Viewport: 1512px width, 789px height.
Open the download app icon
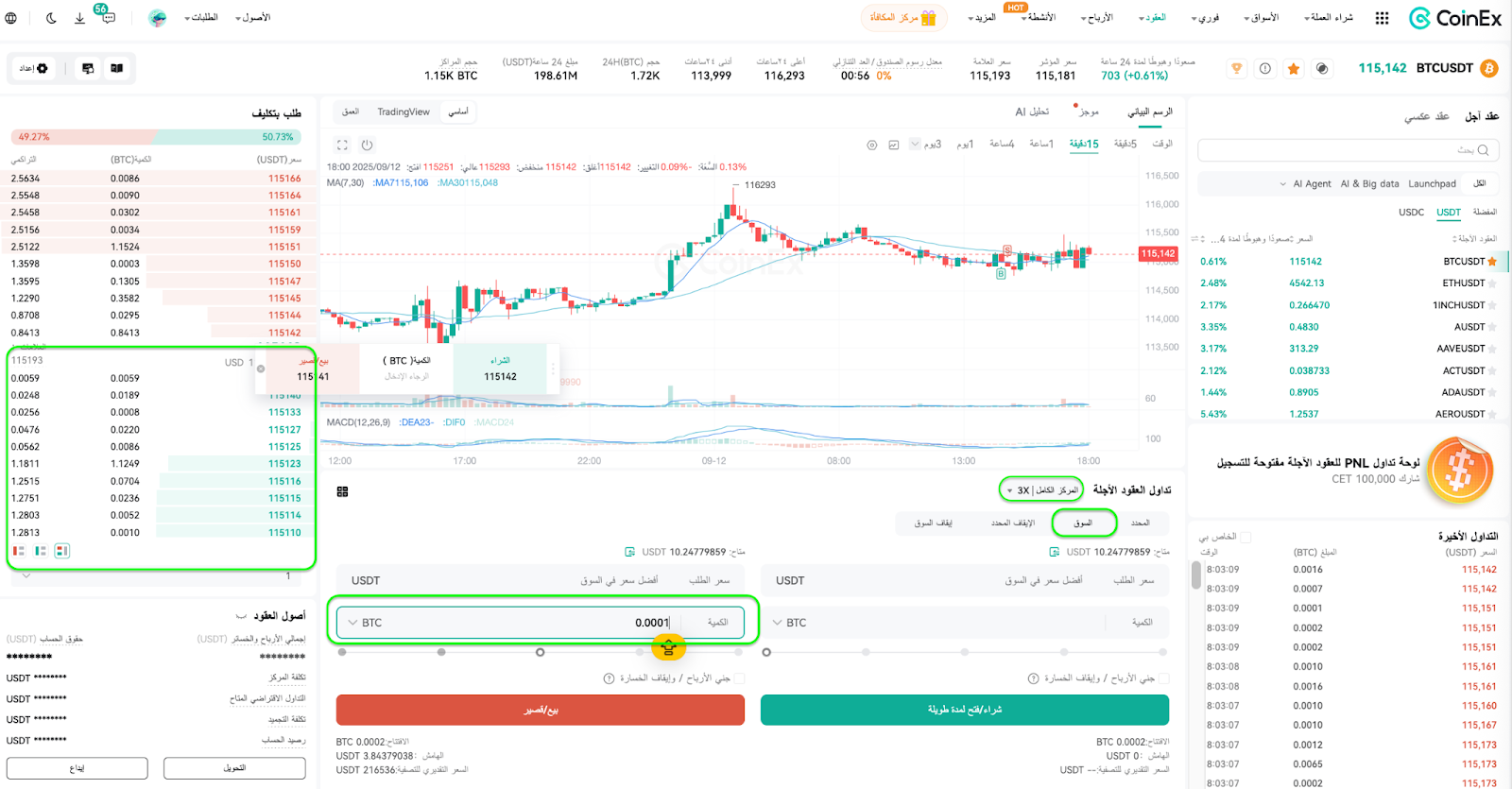pos(79,18)
